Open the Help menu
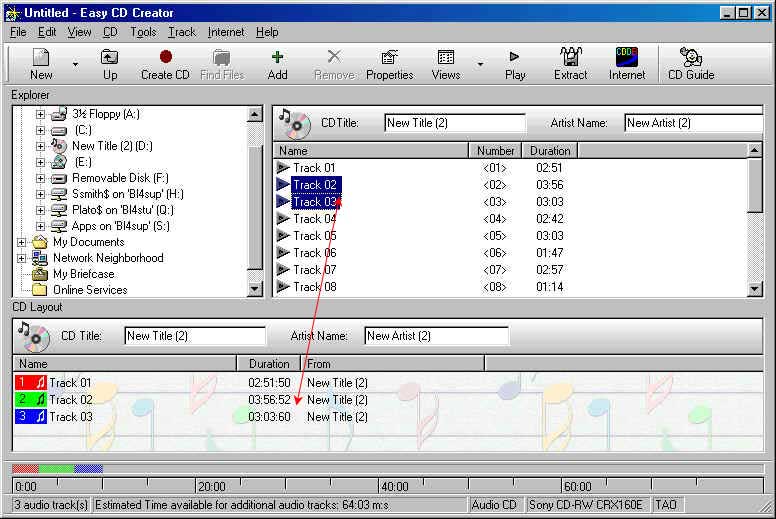Screen dimensions: 776x519 pyautogui.click(x=267, y=32)
